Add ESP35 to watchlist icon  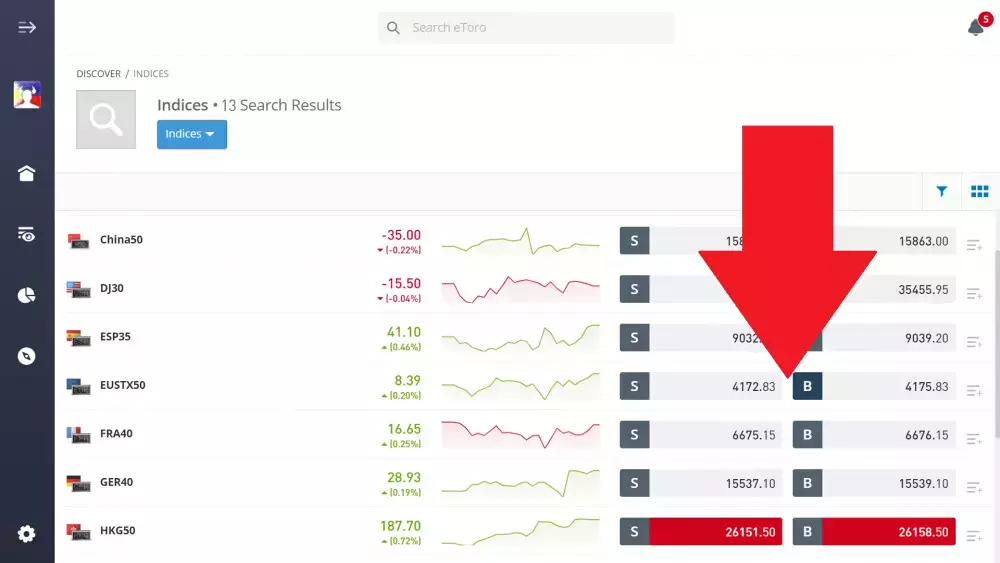(974, 342)
